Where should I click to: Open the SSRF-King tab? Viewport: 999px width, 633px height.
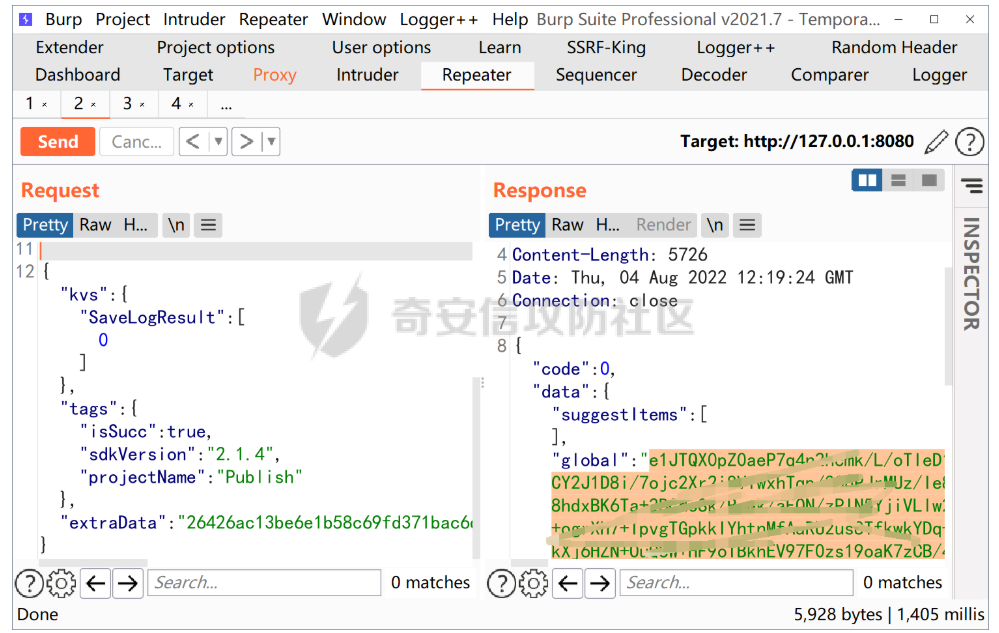point(607,48)
